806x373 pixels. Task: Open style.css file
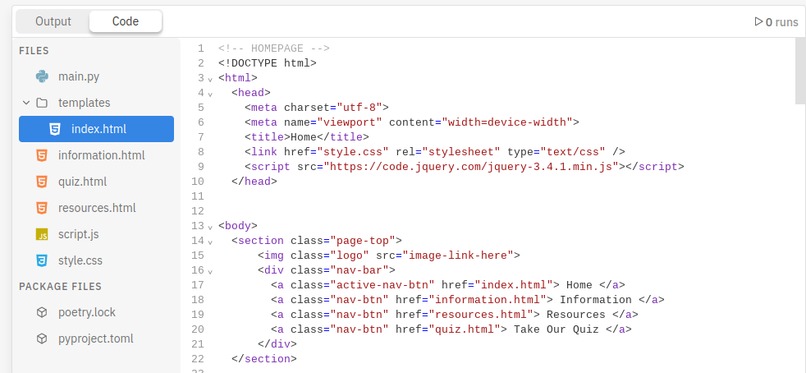pos(80,260)
